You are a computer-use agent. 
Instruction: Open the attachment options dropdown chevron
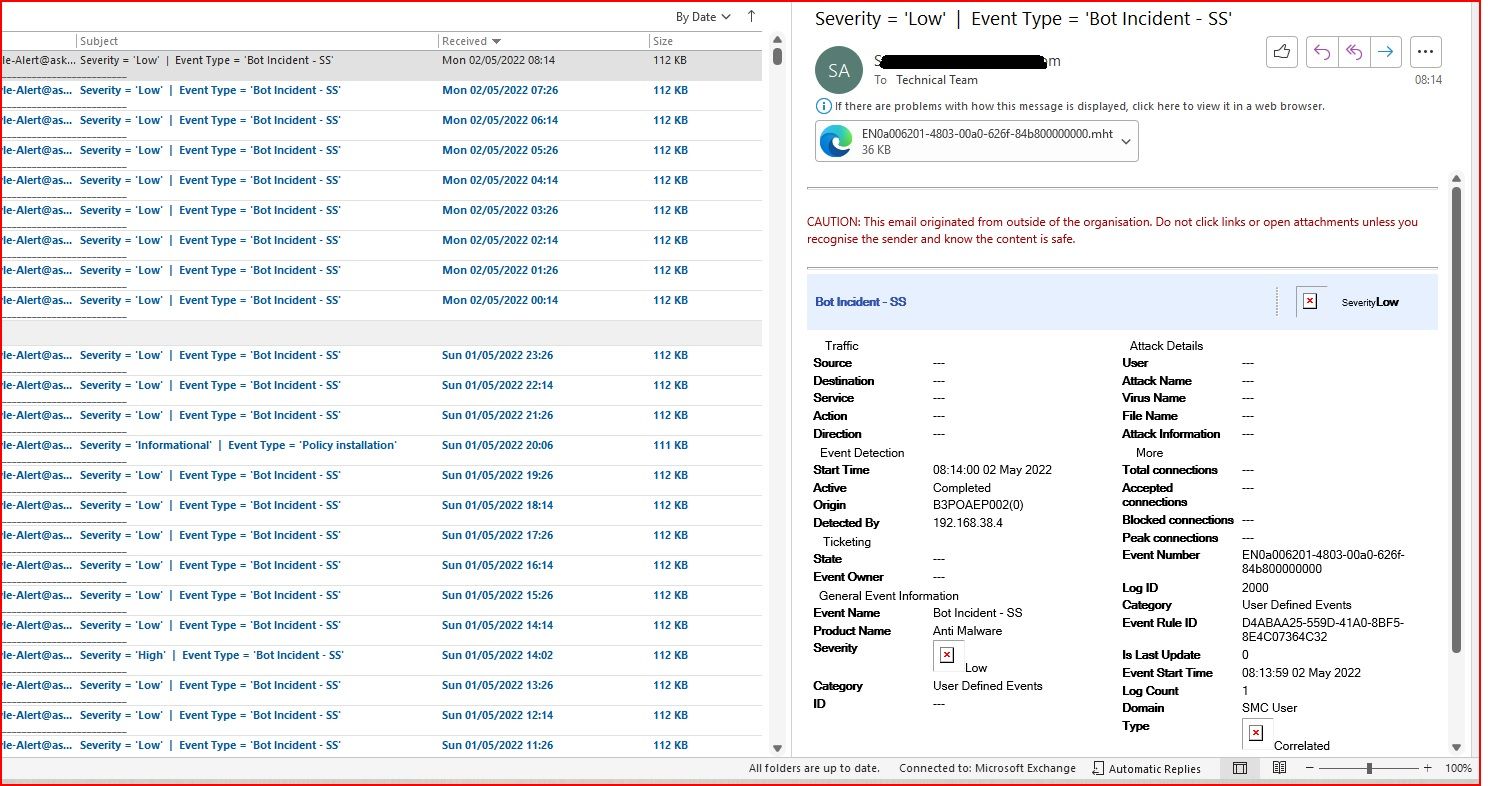pyautogui.click(x=1123, y=140)
